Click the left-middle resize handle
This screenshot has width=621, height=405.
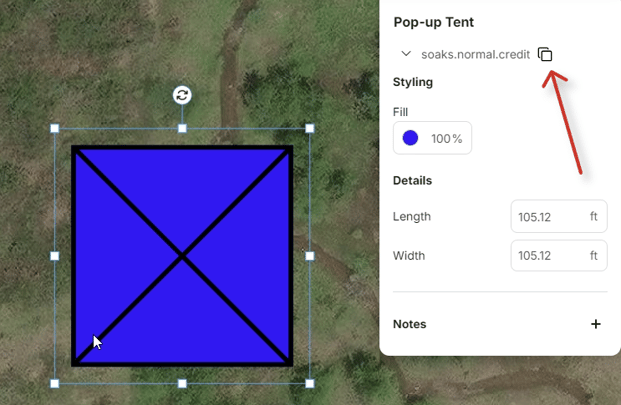55,256
